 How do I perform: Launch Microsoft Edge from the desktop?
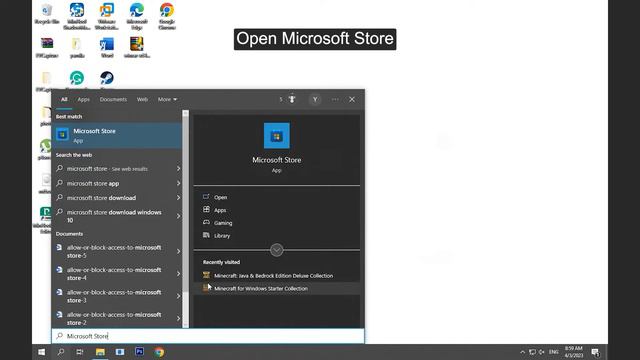(137, 16)
